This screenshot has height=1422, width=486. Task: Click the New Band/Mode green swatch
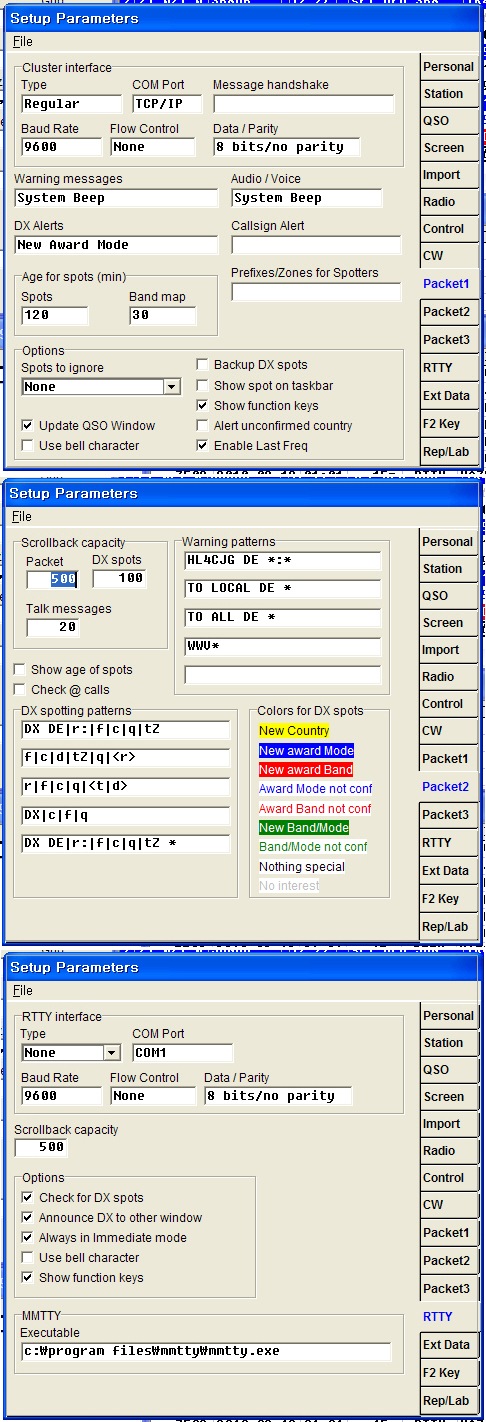(x=304, y=828)
